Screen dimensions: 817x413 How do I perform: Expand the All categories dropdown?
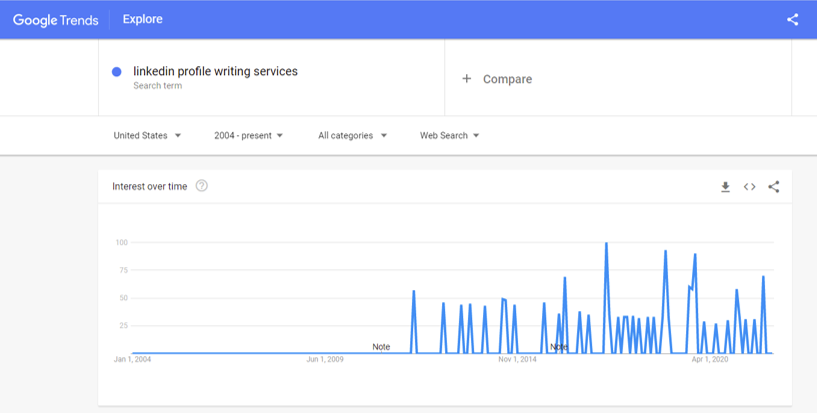coord(352,135)
